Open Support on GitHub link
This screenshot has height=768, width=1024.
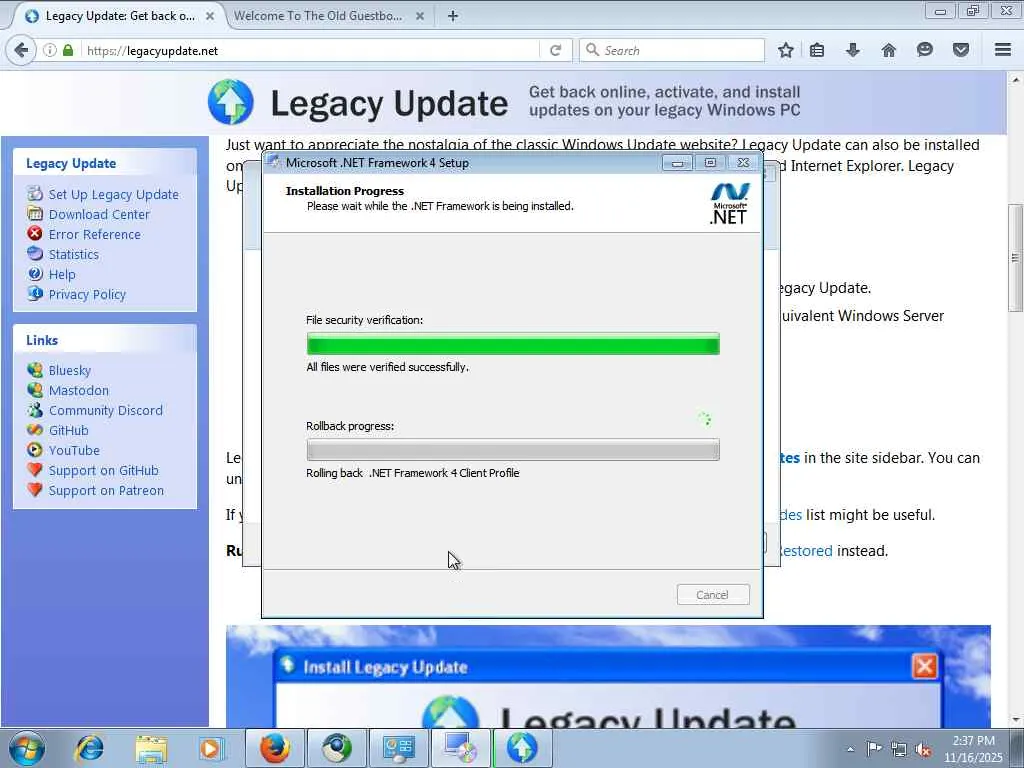[x=103, y=471]
